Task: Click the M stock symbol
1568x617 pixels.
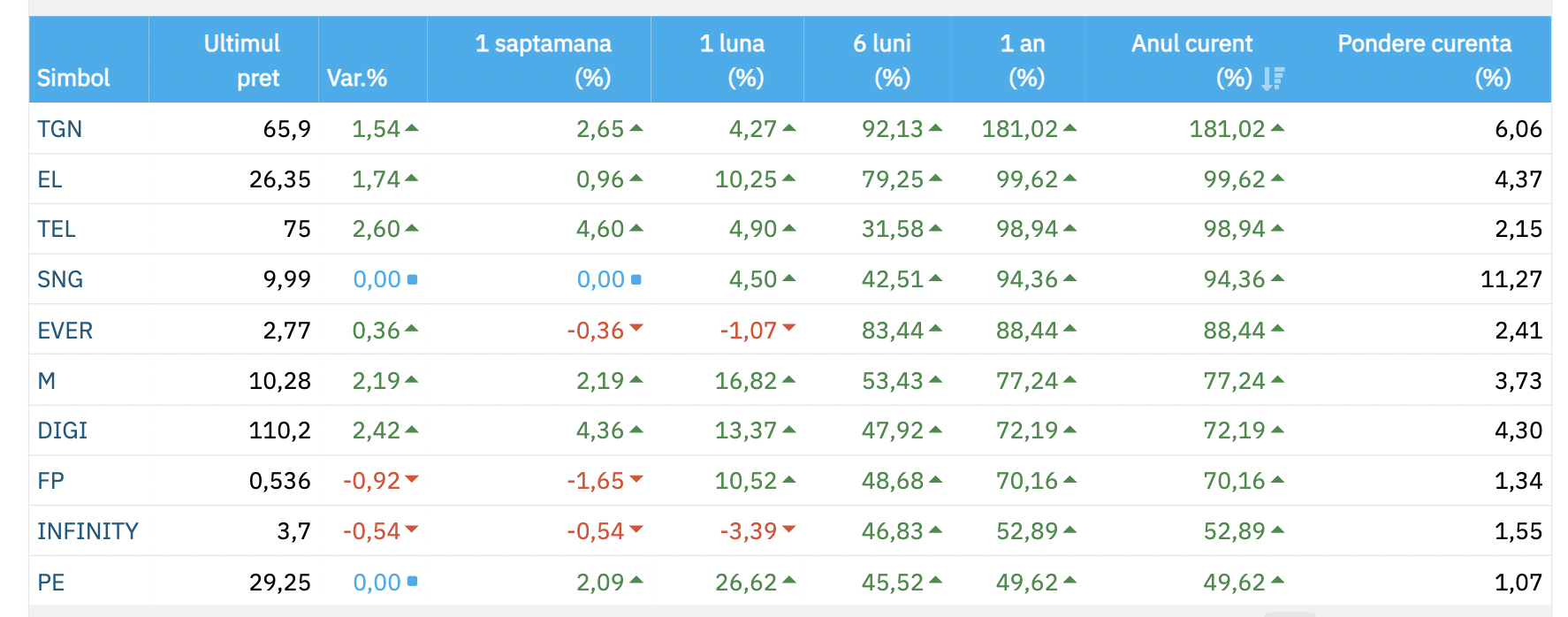Action: (46, 381)
